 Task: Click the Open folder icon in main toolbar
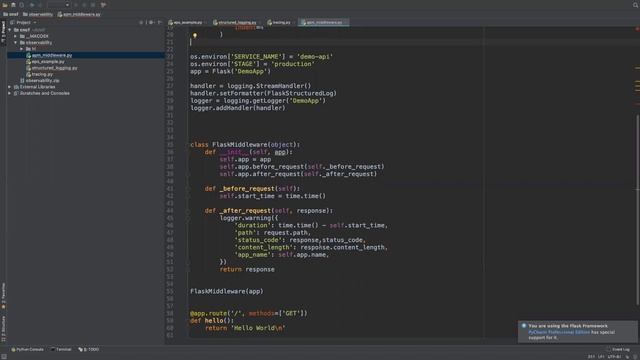coord(5,5)
